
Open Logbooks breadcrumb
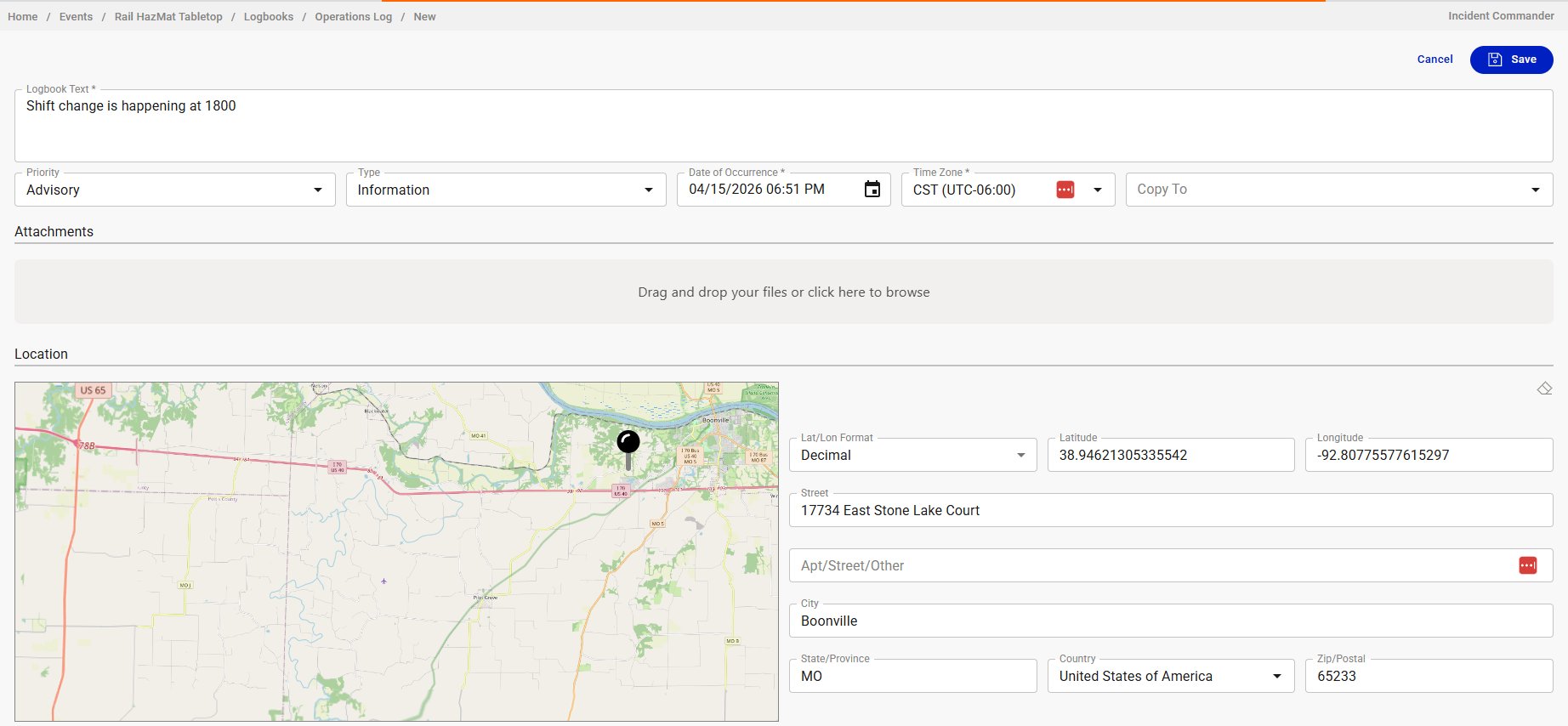[x=269, y=17]
